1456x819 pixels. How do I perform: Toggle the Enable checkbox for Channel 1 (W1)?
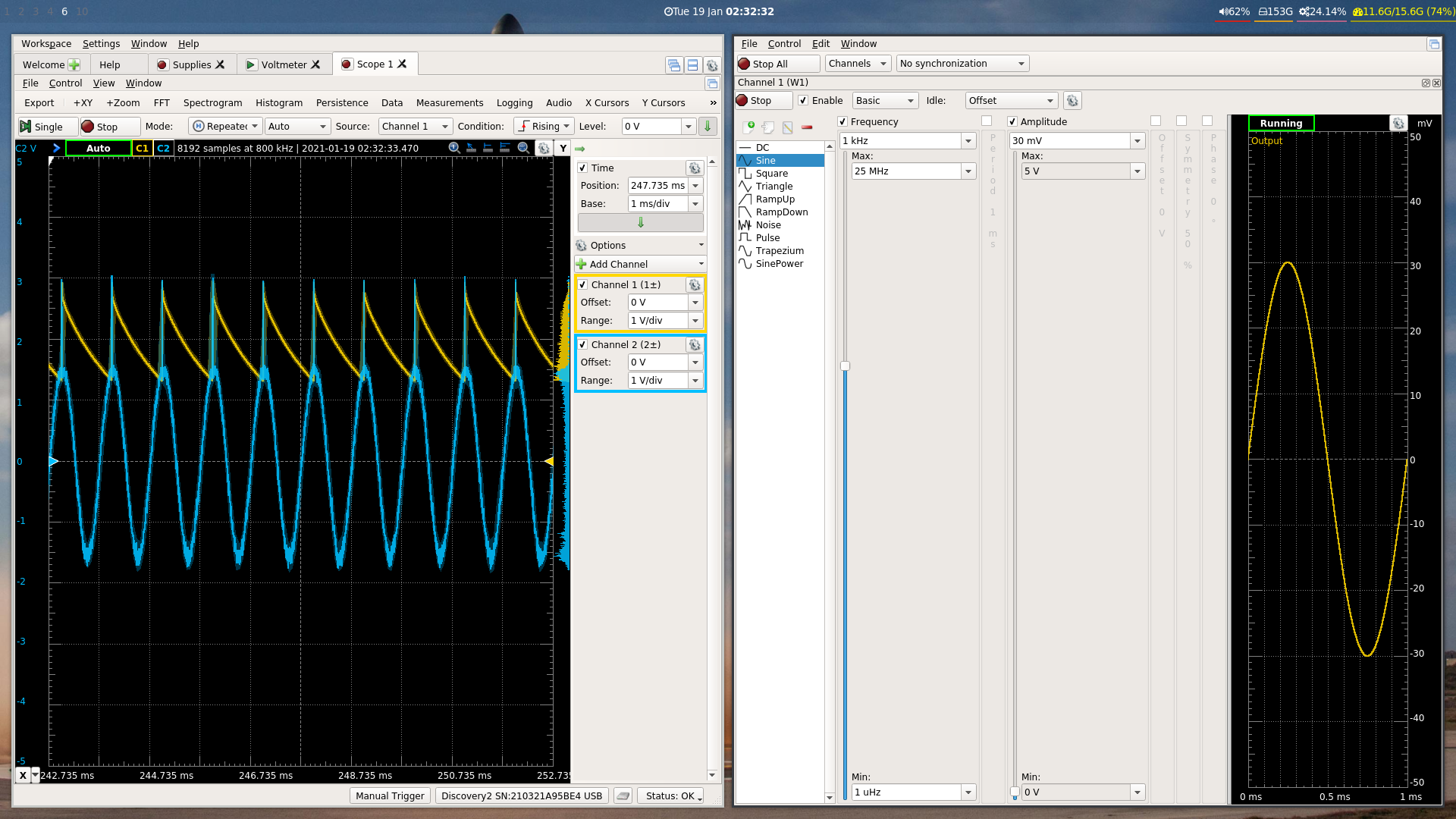click(801, 100)
